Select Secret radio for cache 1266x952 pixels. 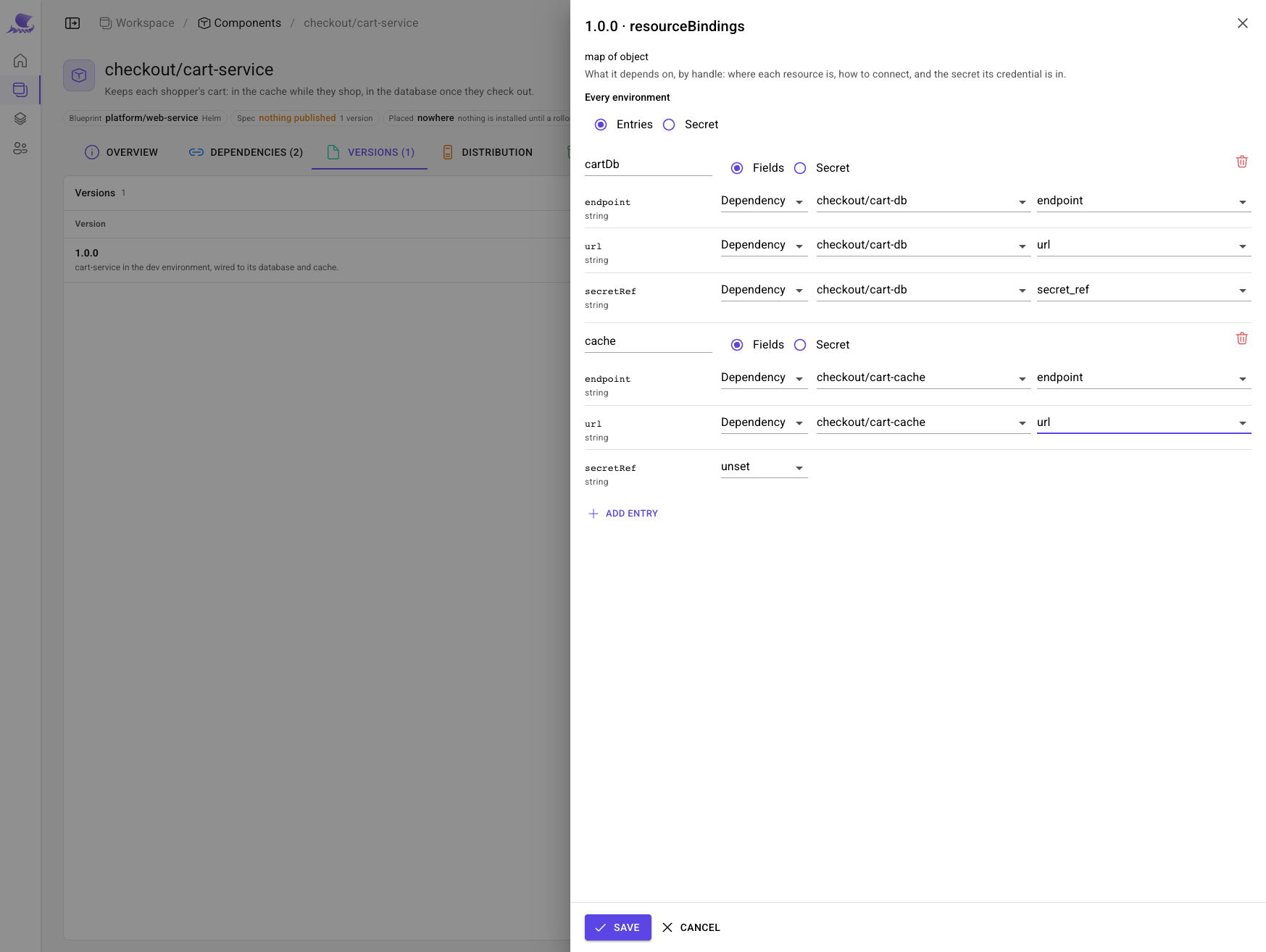[800, 345]
